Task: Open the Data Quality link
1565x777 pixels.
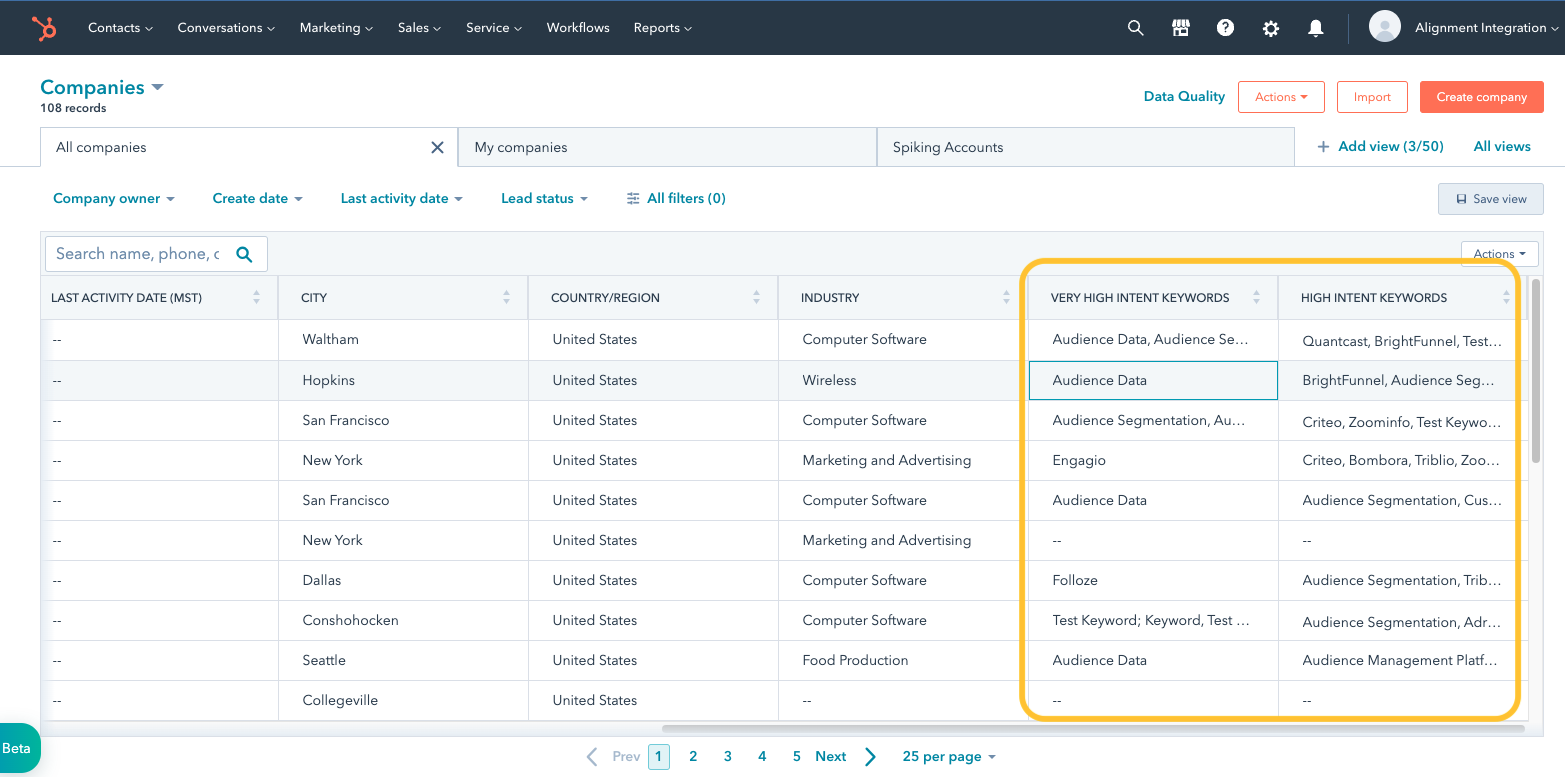Action: tap(1184, 96)
